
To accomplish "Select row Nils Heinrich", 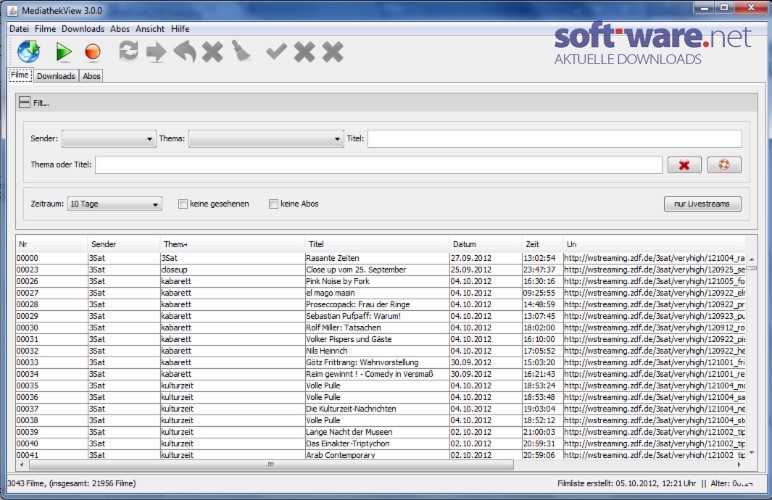I will (x=380, y=351).
